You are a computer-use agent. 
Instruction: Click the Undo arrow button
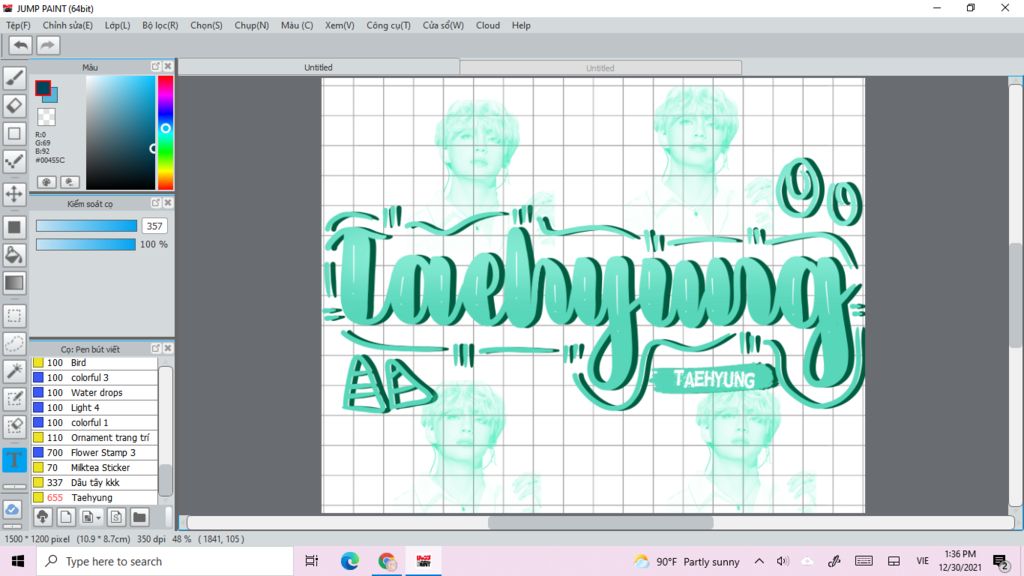coord(21,45)
